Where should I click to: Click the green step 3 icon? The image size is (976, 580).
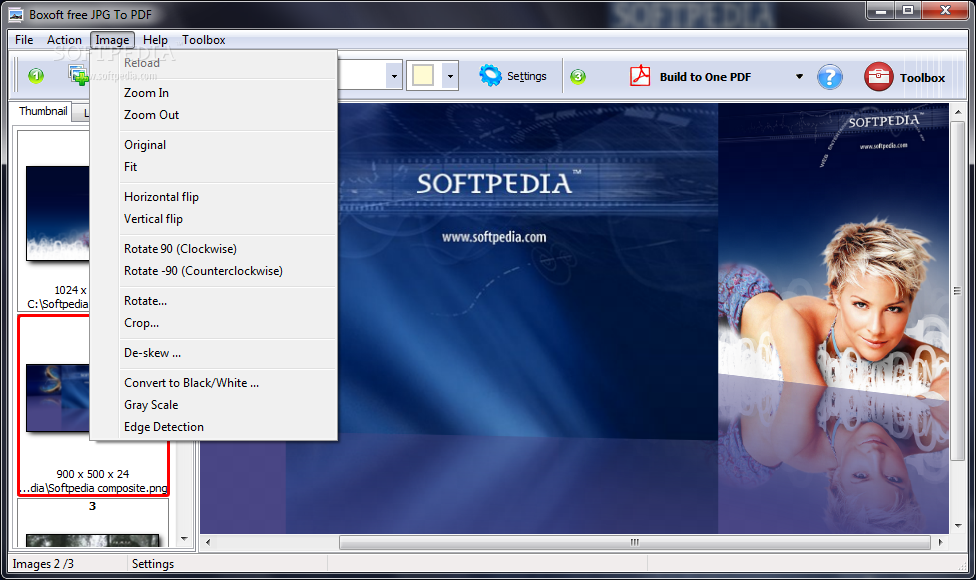pos(578,77)
